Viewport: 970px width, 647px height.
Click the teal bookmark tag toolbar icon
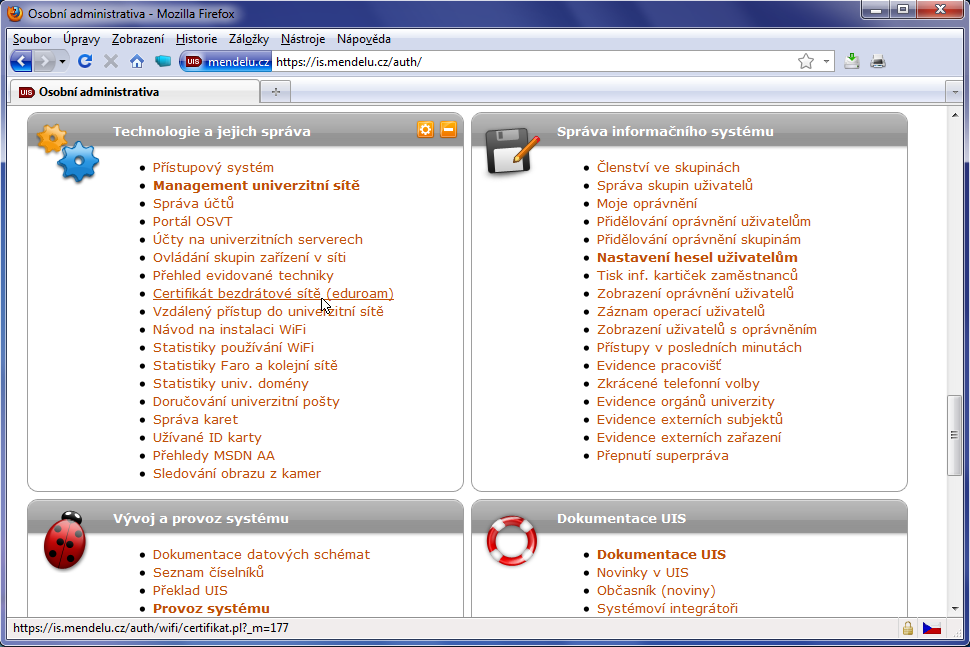pyautogui.click(x=163, y=61)
